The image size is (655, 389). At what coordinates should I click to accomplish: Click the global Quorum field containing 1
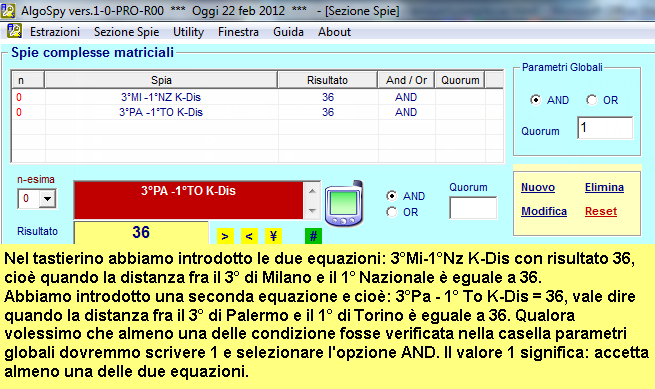605,128
